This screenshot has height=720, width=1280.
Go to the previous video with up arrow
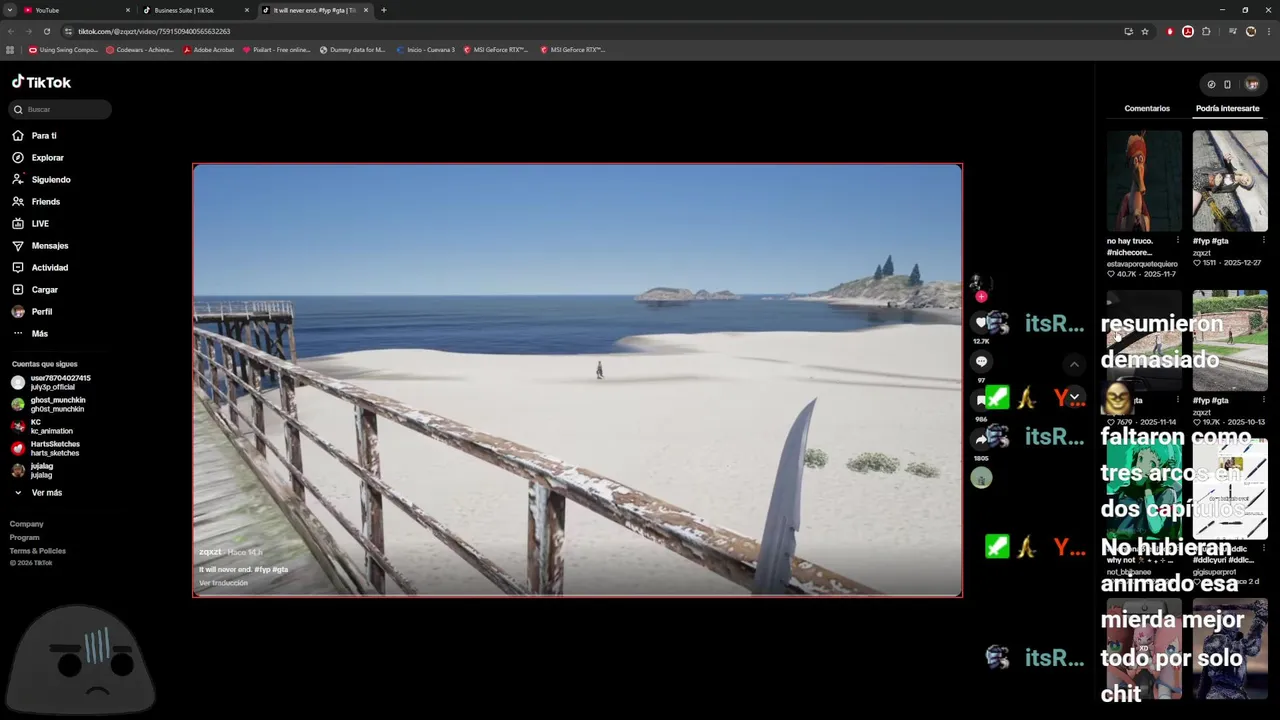coord(1074,365)
